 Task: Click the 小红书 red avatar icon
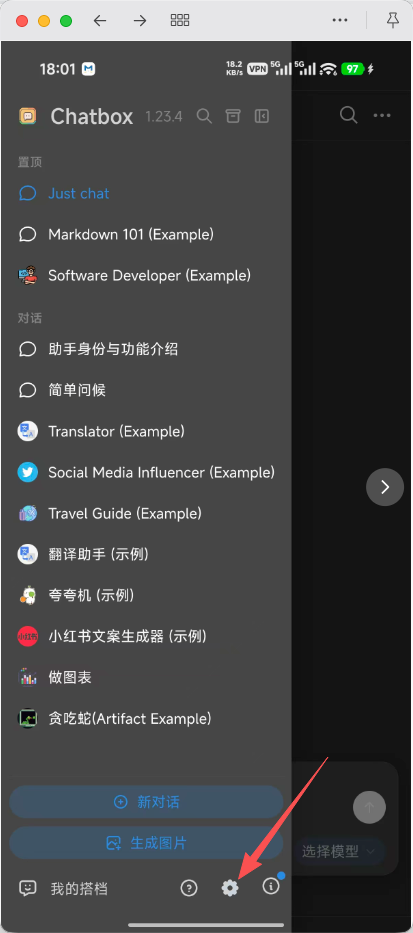(x=27, y=636)
